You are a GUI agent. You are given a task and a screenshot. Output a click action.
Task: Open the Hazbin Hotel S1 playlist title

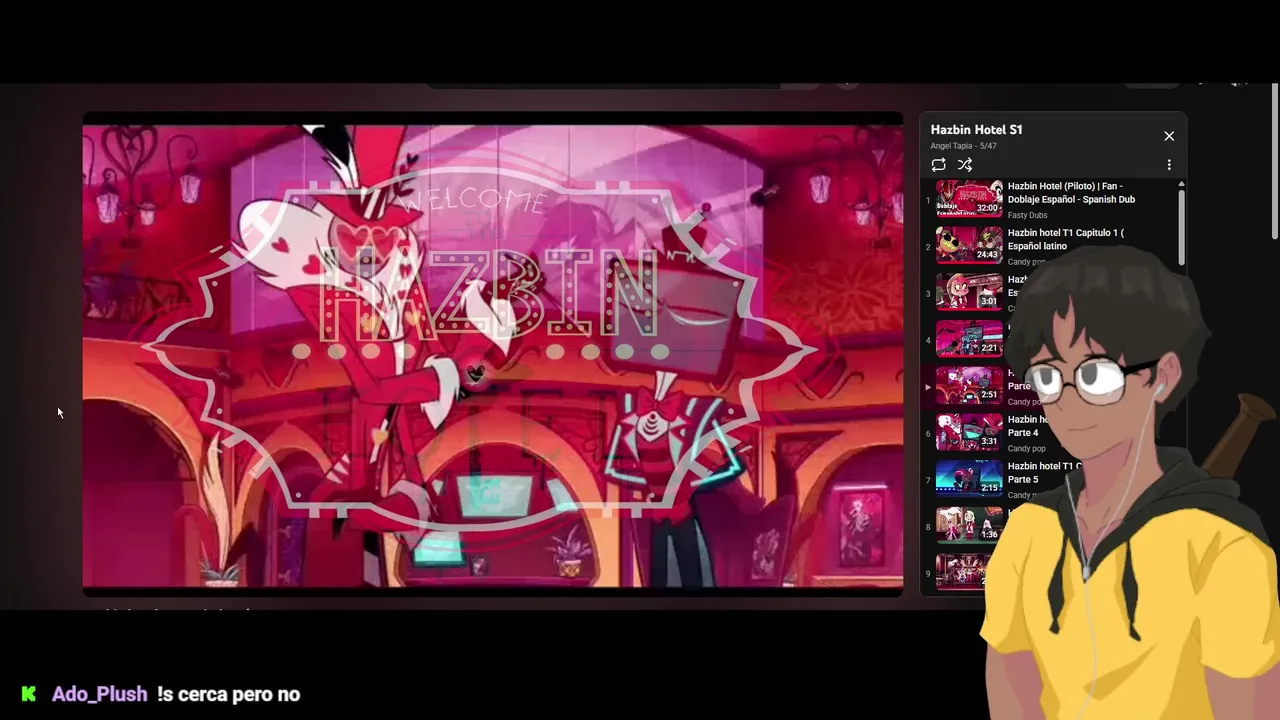coord(976,130)
